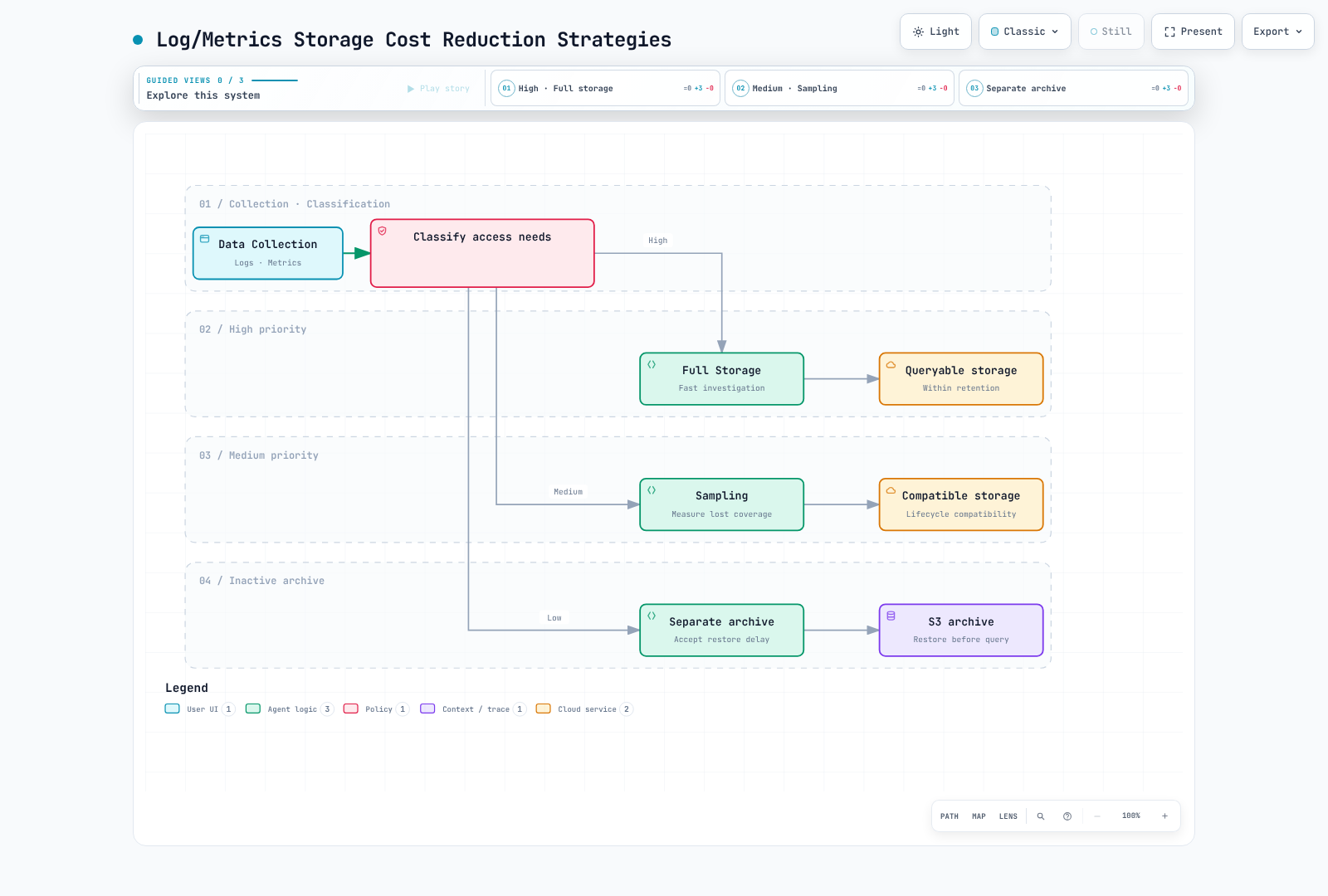1328x896 pixels.
Task: Click the Measure lost coverage subtitle
Action: pos(722,514)
